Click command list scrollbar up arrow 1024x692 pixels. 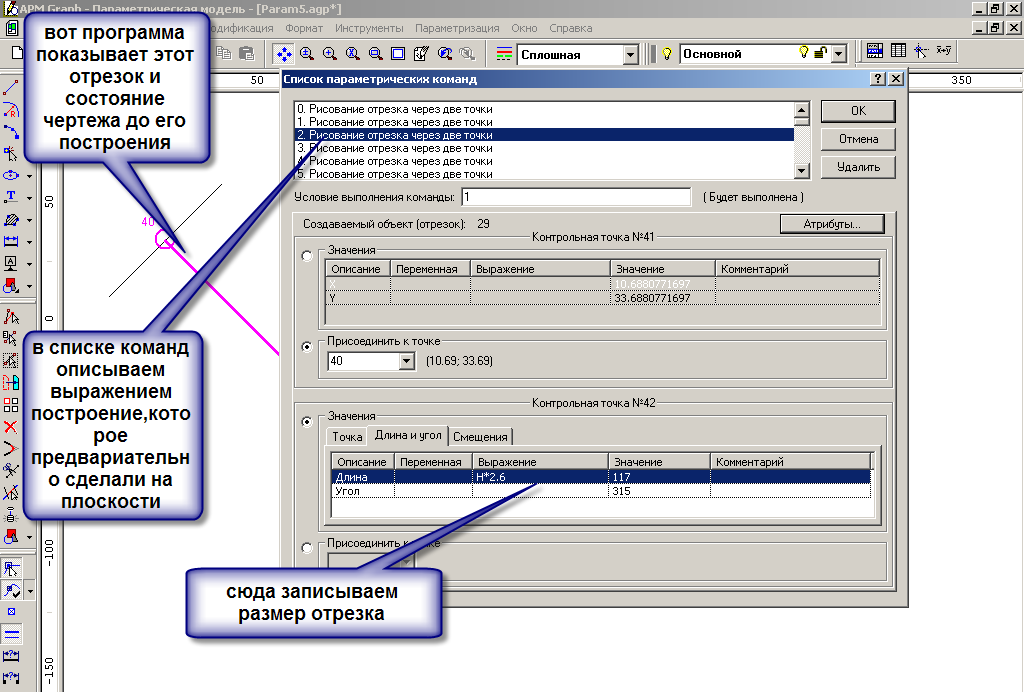(802, 110)
